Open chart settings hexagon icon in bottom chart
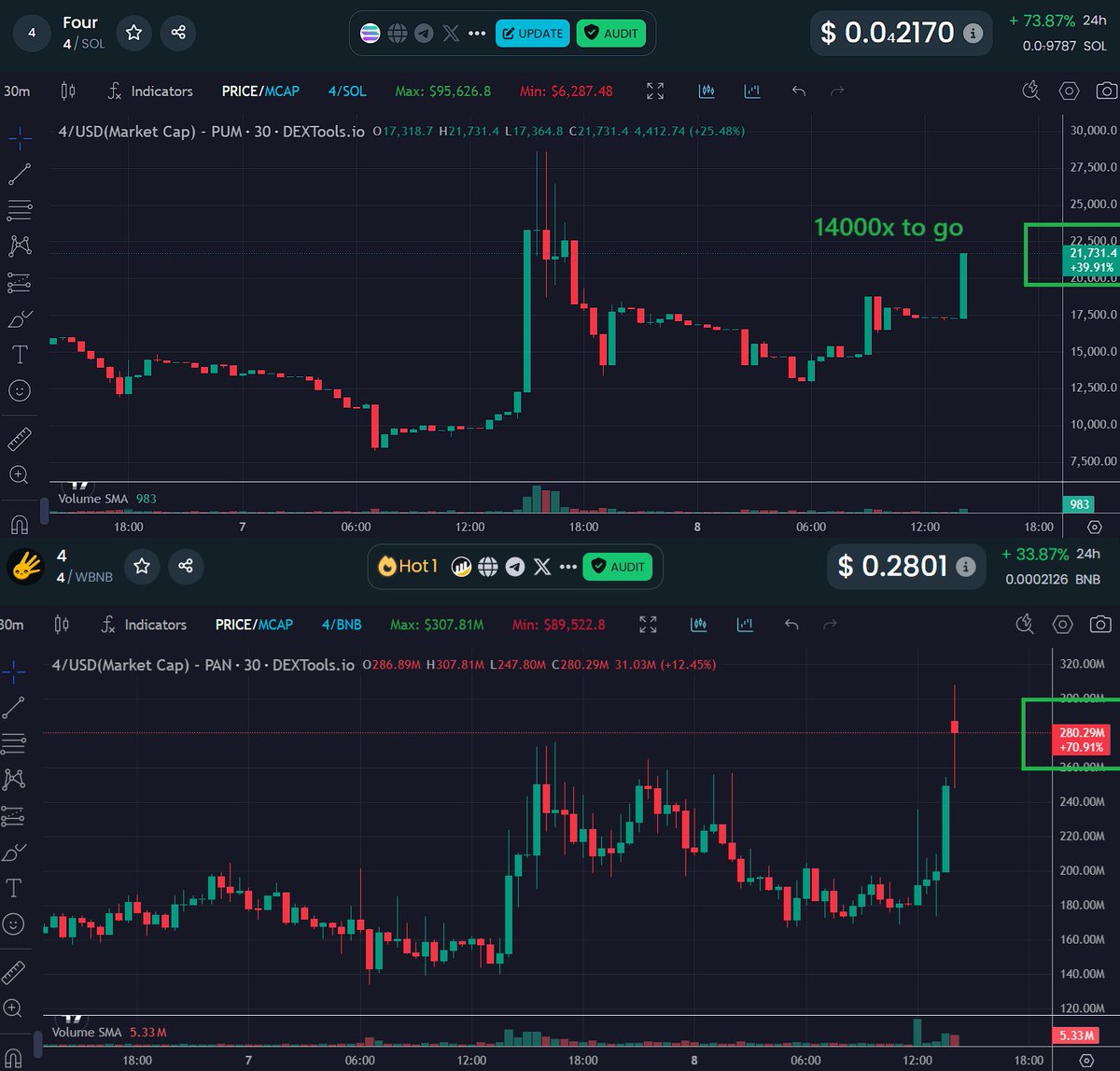Screen dimensions: 1120x1071 click(x=1062, y=624)
